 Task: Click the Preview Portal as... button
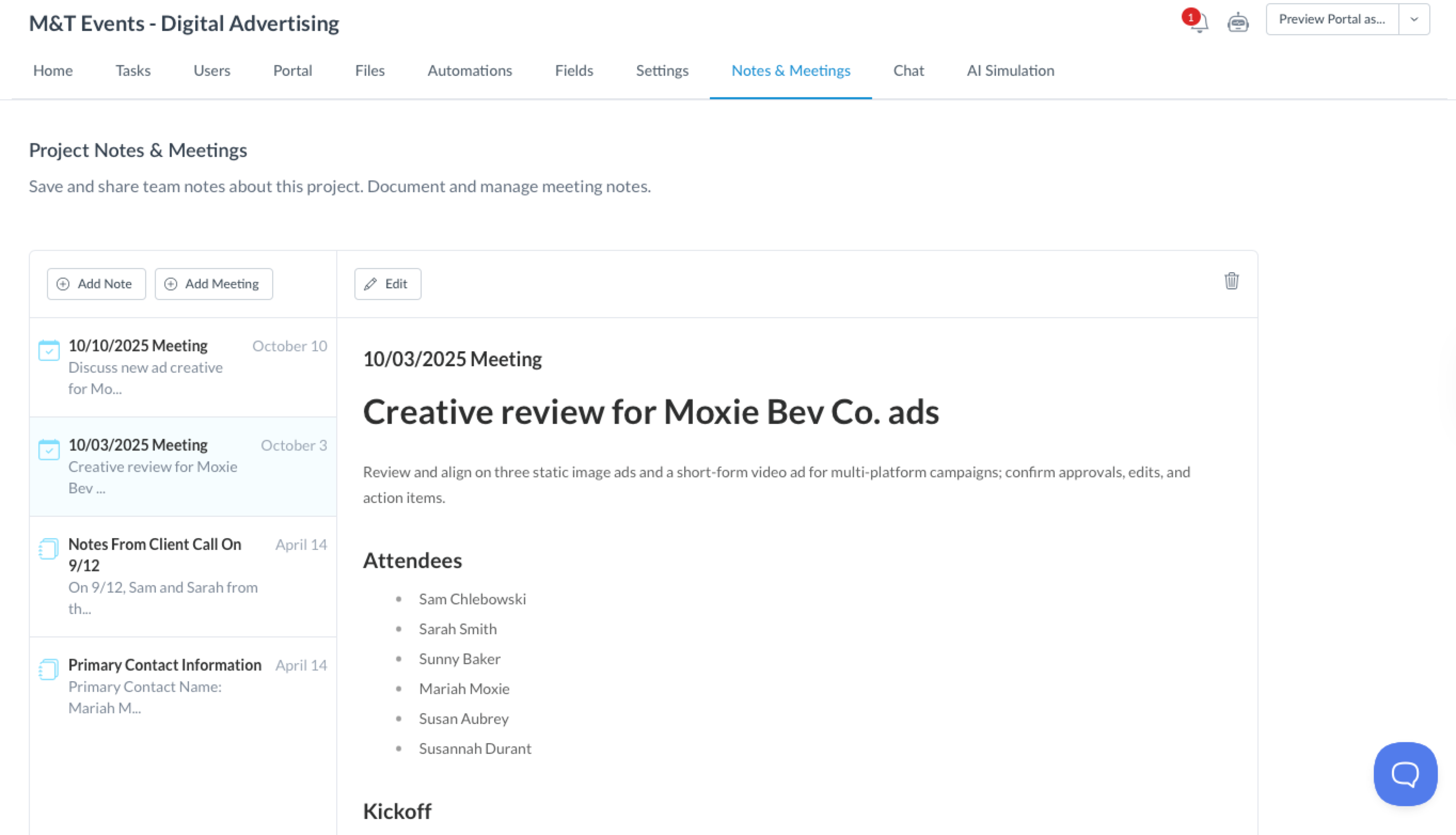1332,20
